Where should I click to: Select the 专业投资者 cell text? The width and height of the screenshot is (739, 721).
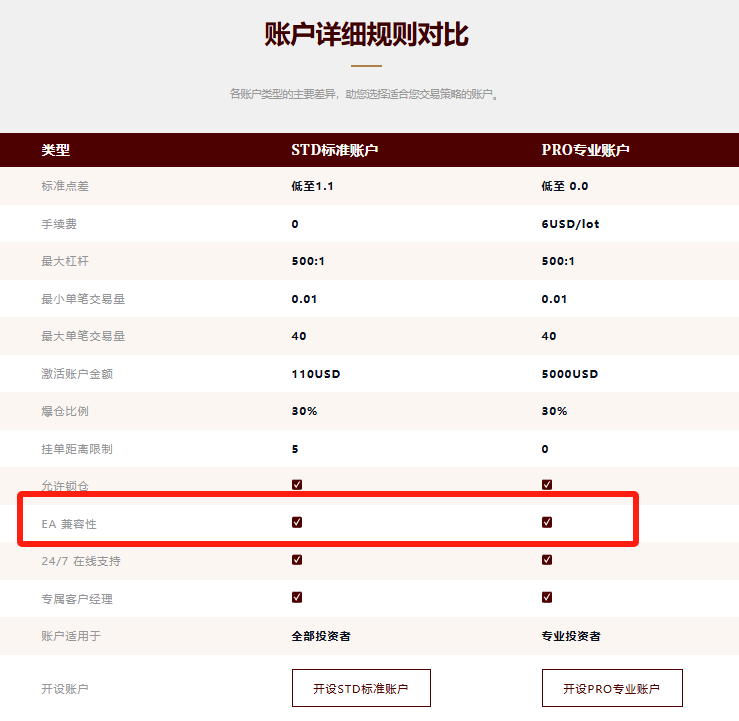click(571, 636)
